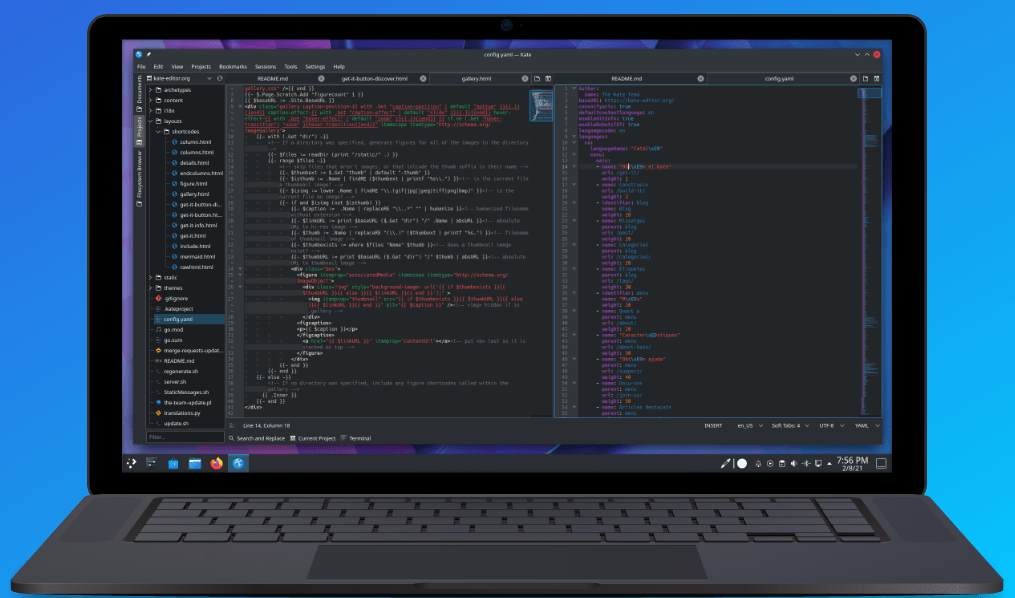Open figure.html in the project tree
Image resolution: width=1015 pixels, height=598 pixels.
[193, 184]
